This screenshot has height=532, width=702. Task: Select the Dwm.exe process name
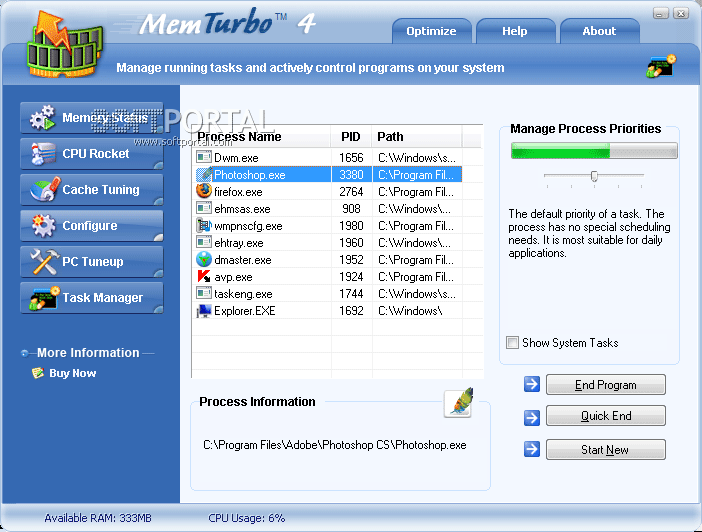[236, 158]
